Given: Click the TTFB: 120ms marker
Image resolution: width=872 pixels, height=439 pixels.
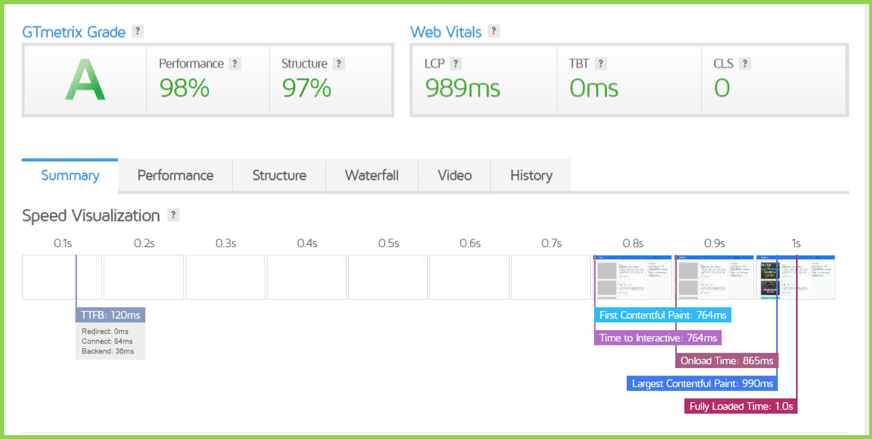Looking at the screenshot, I should click(110, 315).
